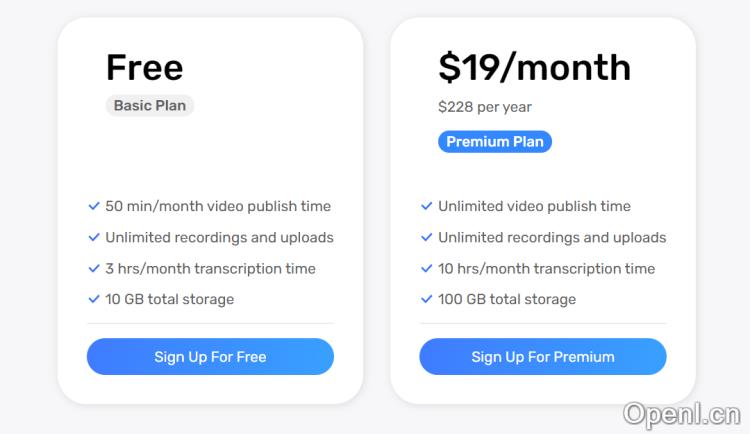Image resolution: width=750 pixels, height=434 pixels.
Task: Click the Free plan heading
Action: click(x=144, y=67)
